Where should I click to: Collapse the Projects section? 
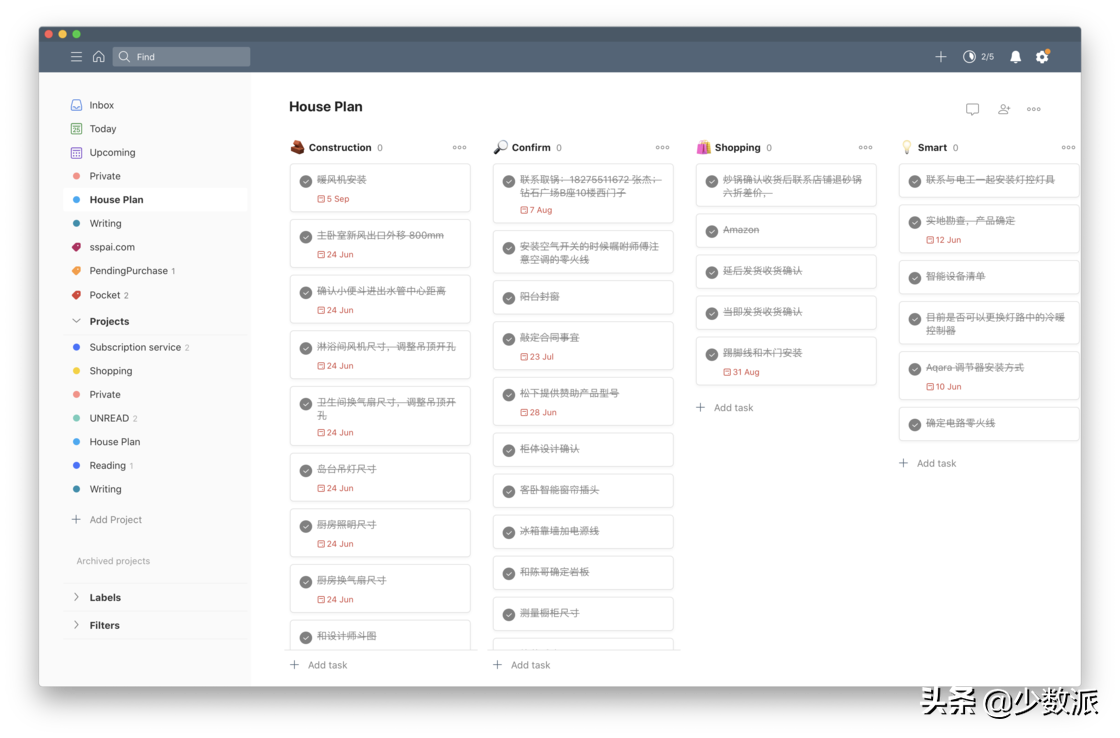click(x=76, y=321)
